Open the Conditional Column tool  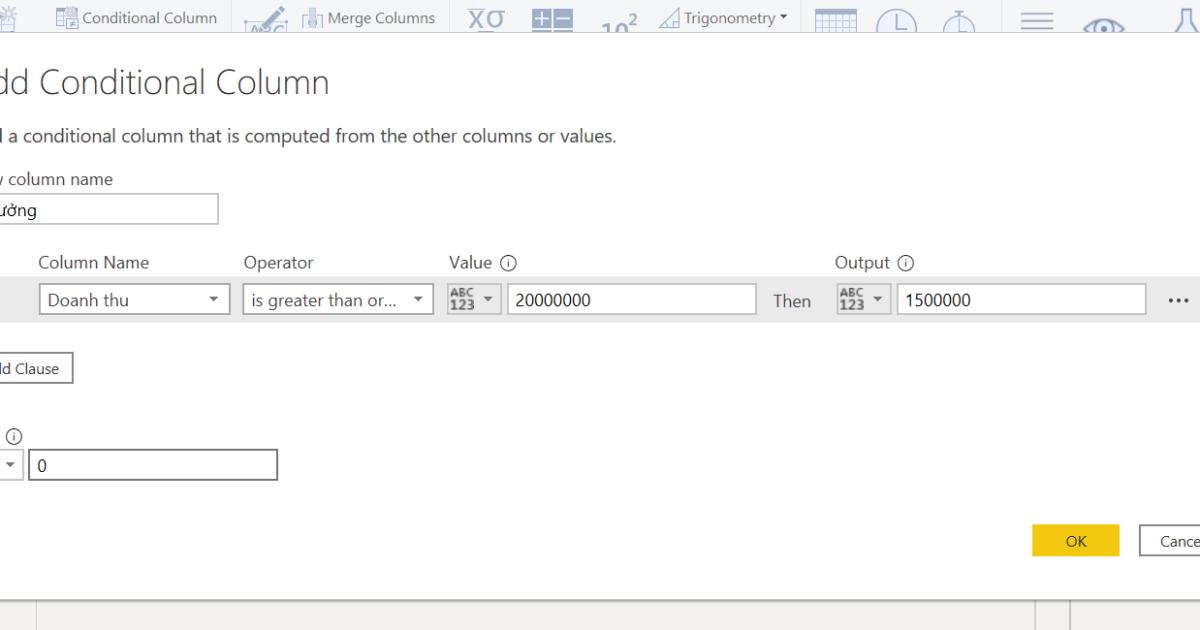click(x=137, y=17)
